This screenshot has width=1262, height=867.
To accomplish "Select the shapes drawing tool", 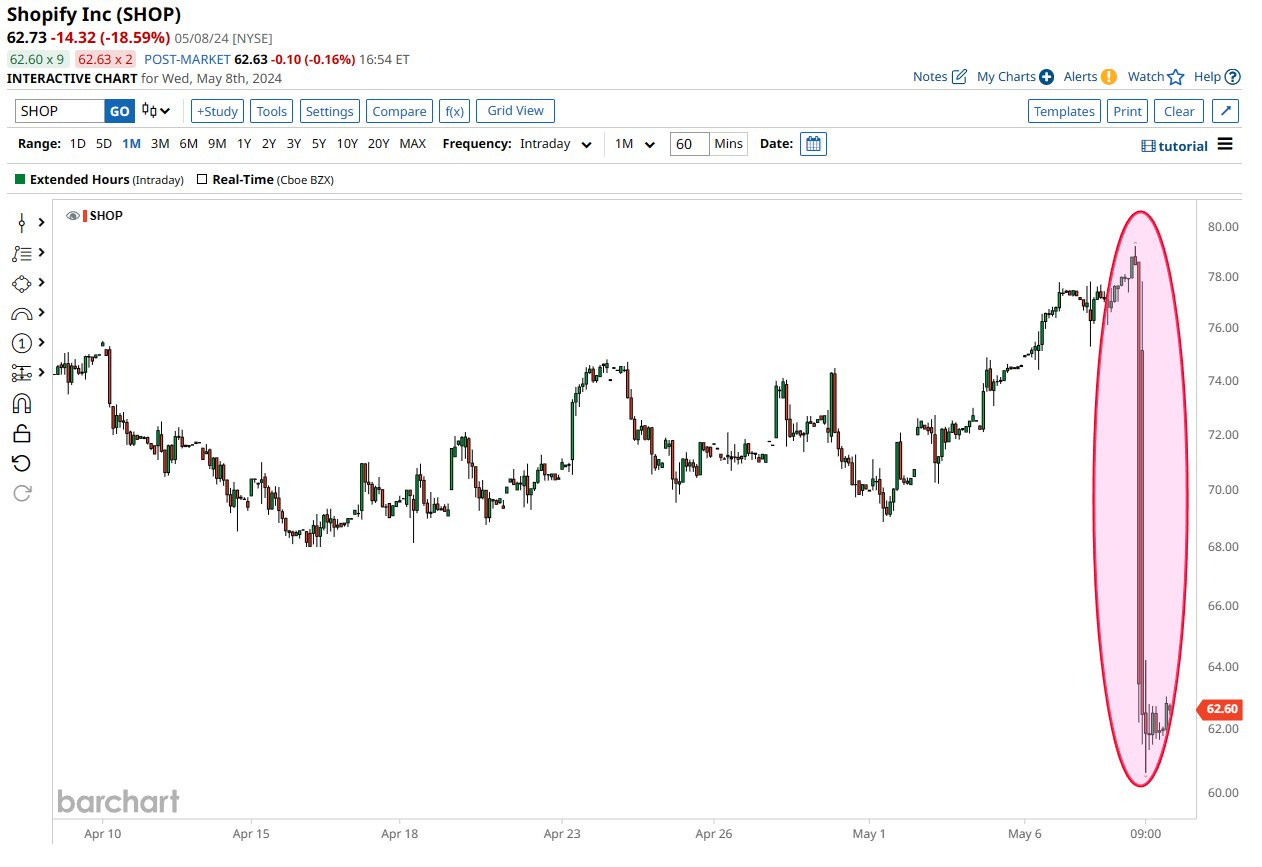I will (22, 283).
